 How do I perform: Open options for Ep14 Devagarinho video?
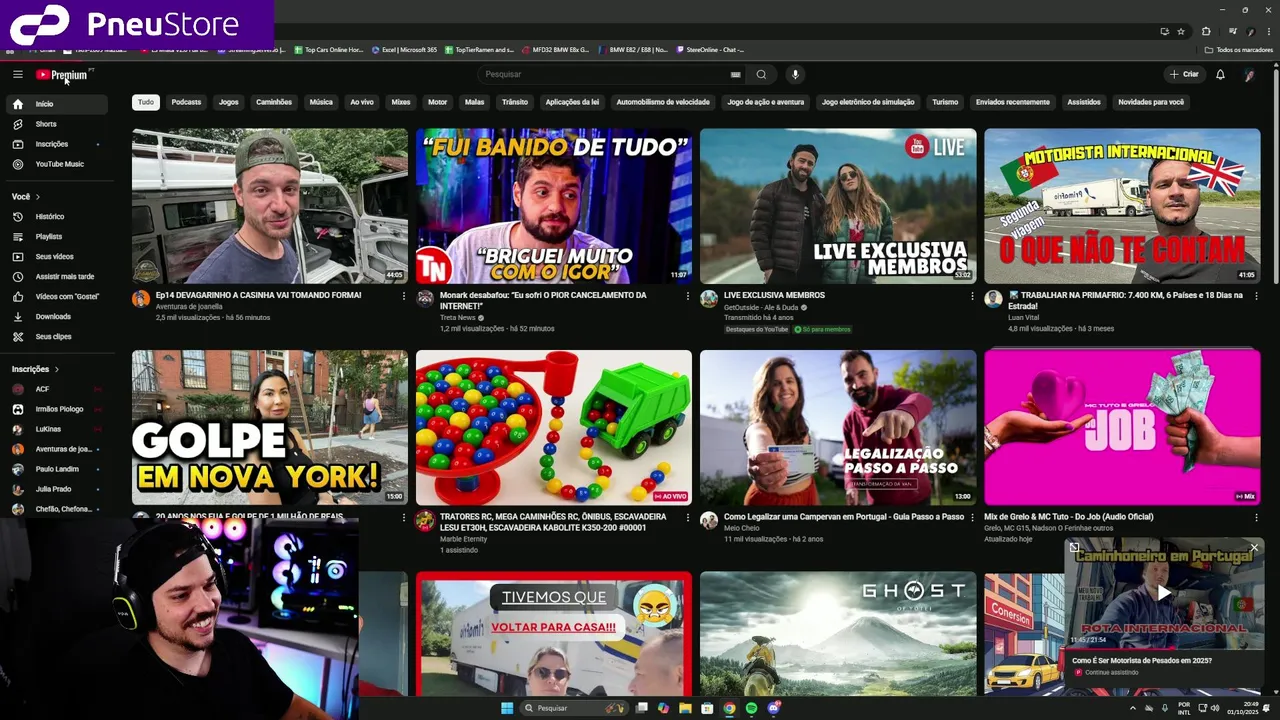tap(404, 296)
